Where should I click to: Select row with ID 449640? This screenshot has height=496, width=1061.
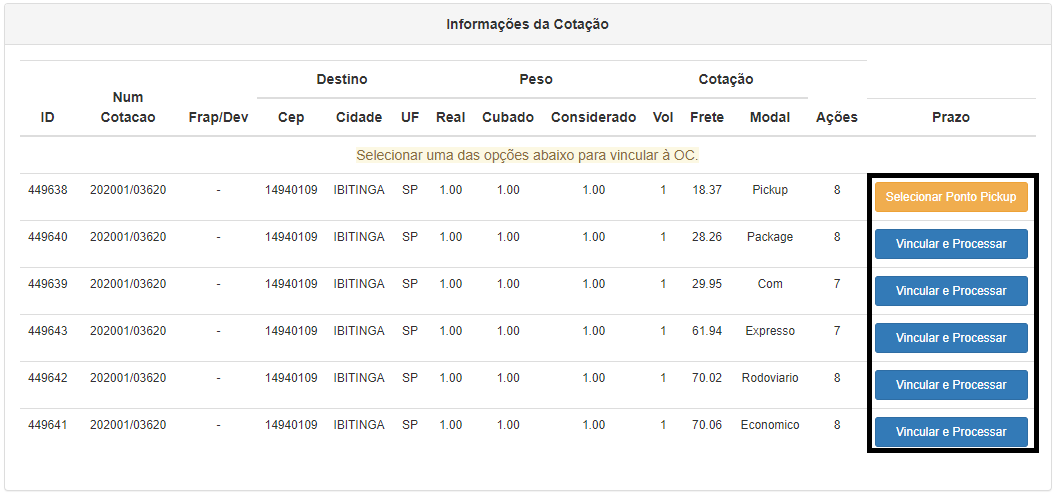pyautogui.click(x=48, y=237)
